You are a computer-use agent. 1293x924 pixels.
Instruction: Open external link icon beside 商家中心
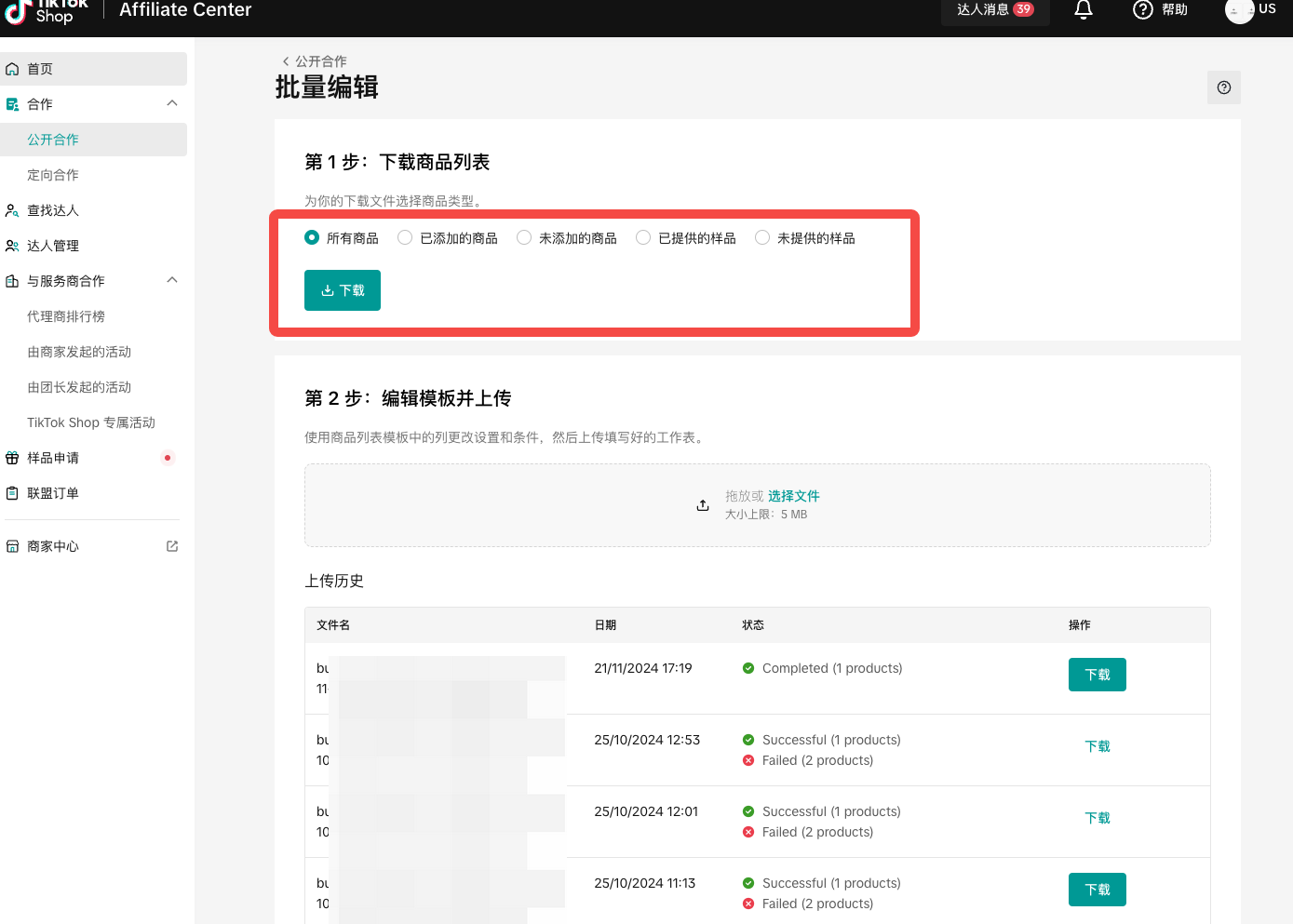(x=172, y=546)
